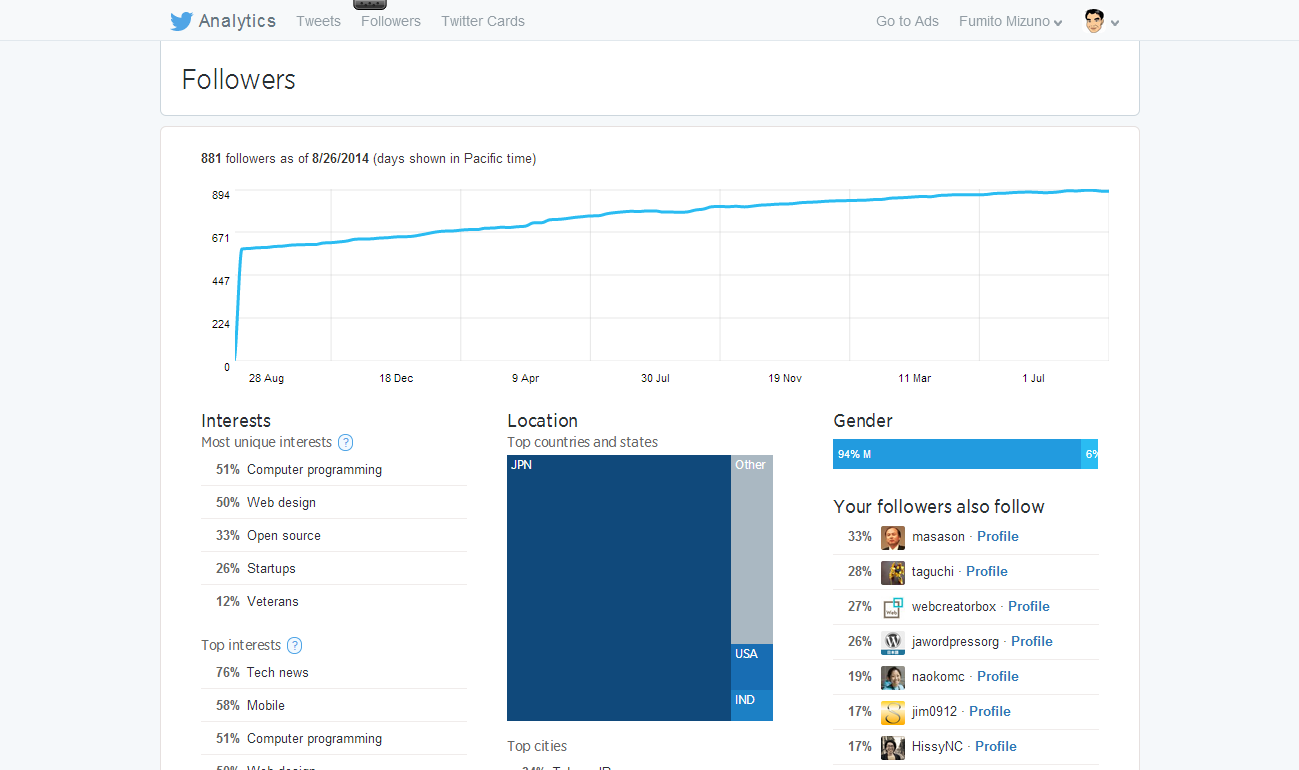
Task: Click the 28 Aug chart axis label
Action: [266, 379]
